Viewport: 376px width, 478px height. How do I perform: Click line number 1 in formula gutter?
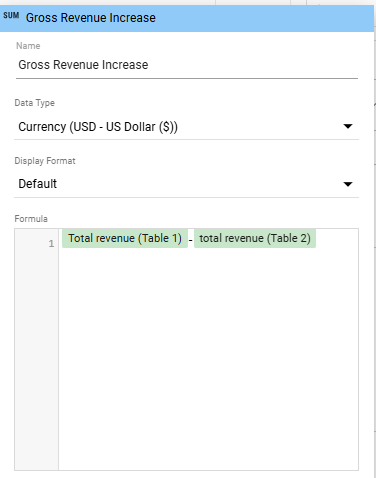51,244
